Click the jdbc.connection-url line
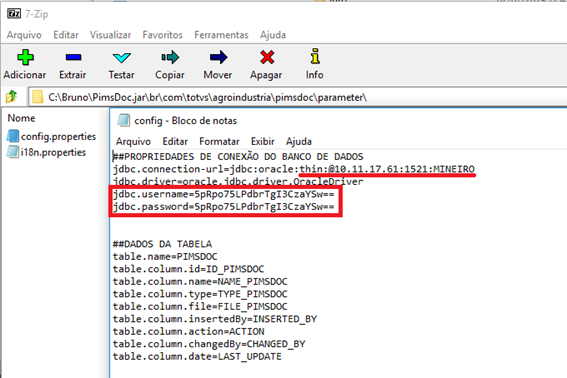Screen dimensions: 567x378 tap(294, 169)
